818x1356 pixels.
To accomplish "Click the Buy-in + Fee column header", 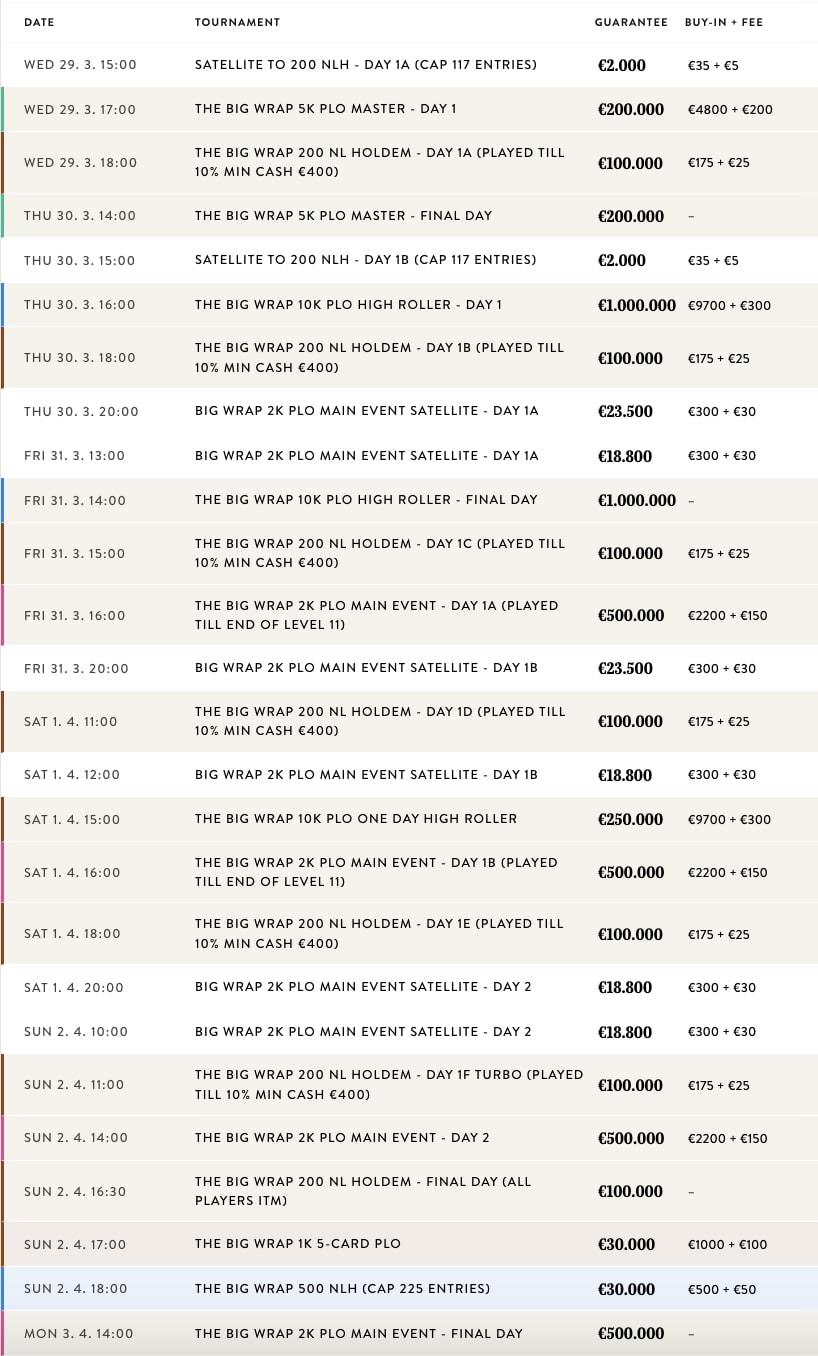I will pos(723,22).
